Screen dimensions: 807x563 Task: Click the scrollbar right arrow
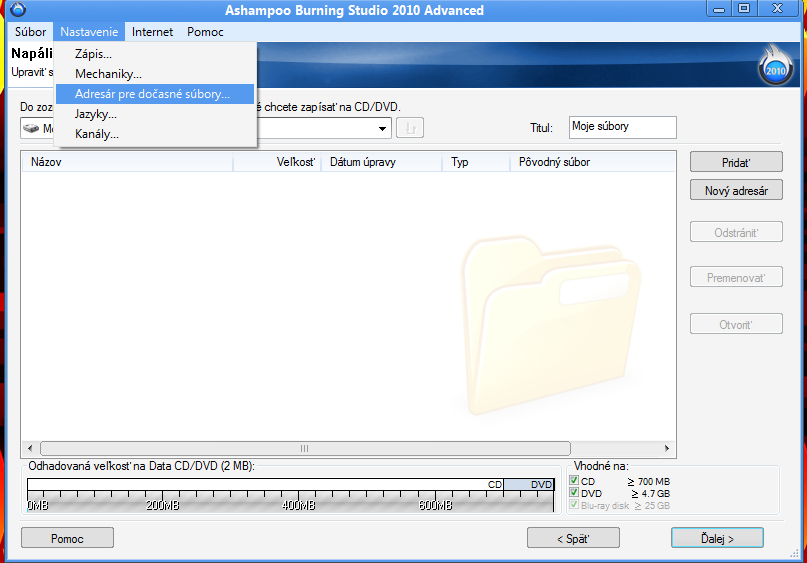667,448
